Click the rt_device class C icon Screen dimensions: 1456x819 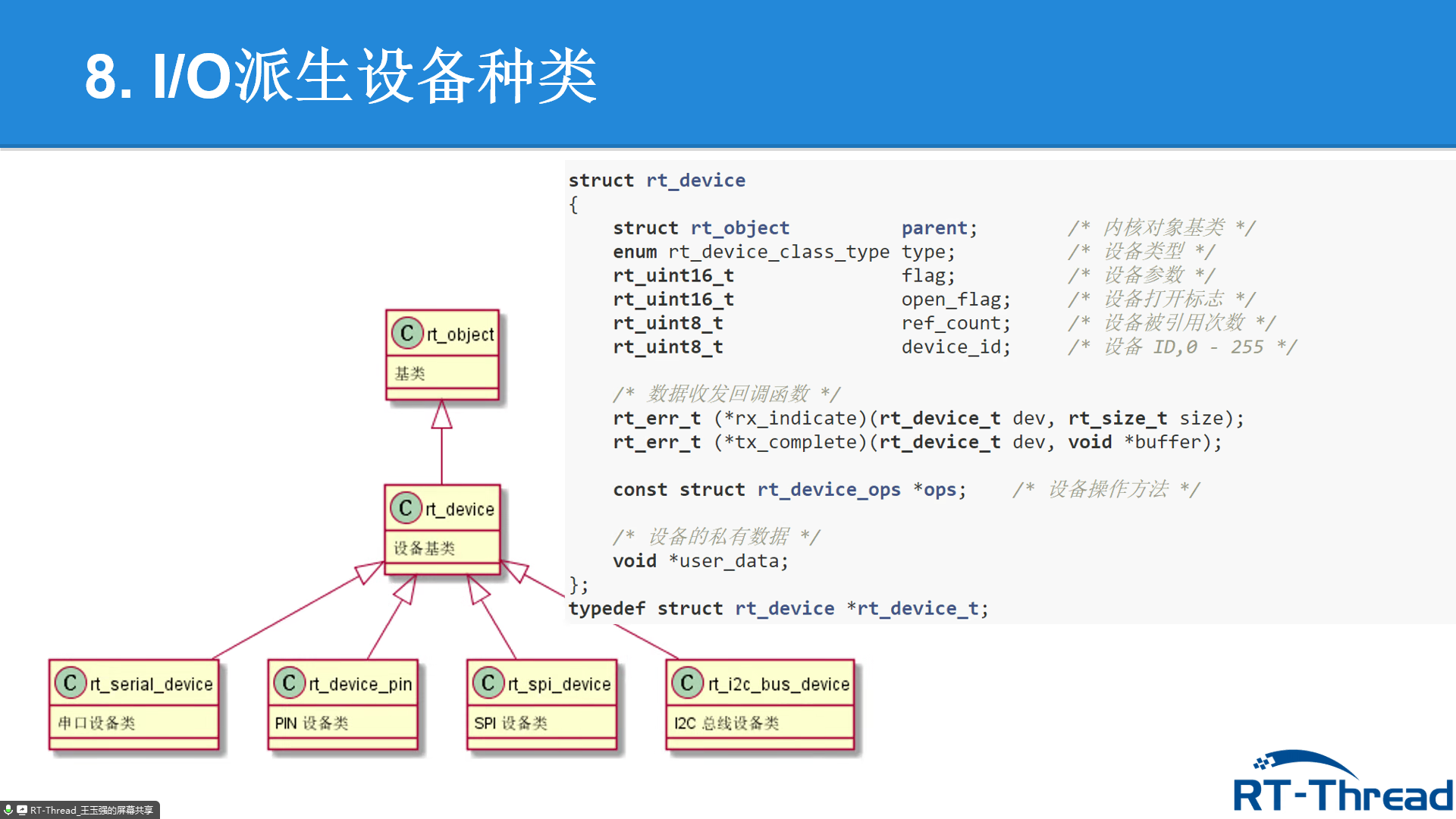coord(406,508)
